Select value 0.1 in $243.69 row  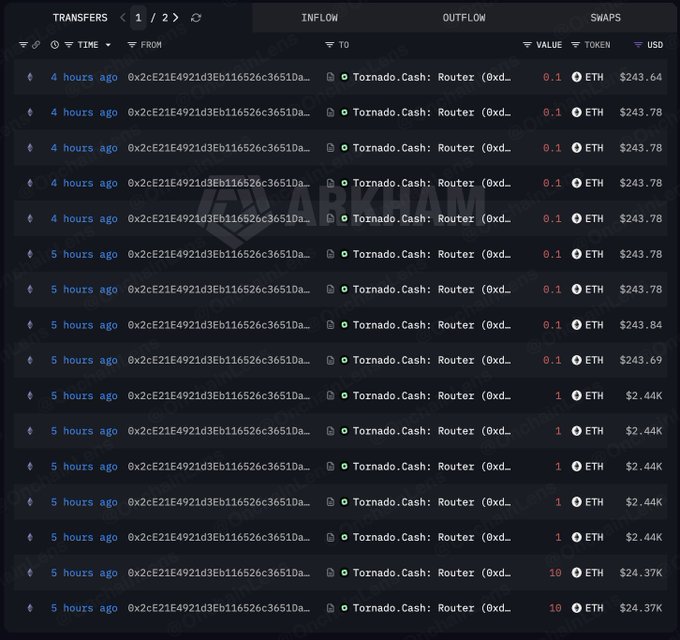552,360
